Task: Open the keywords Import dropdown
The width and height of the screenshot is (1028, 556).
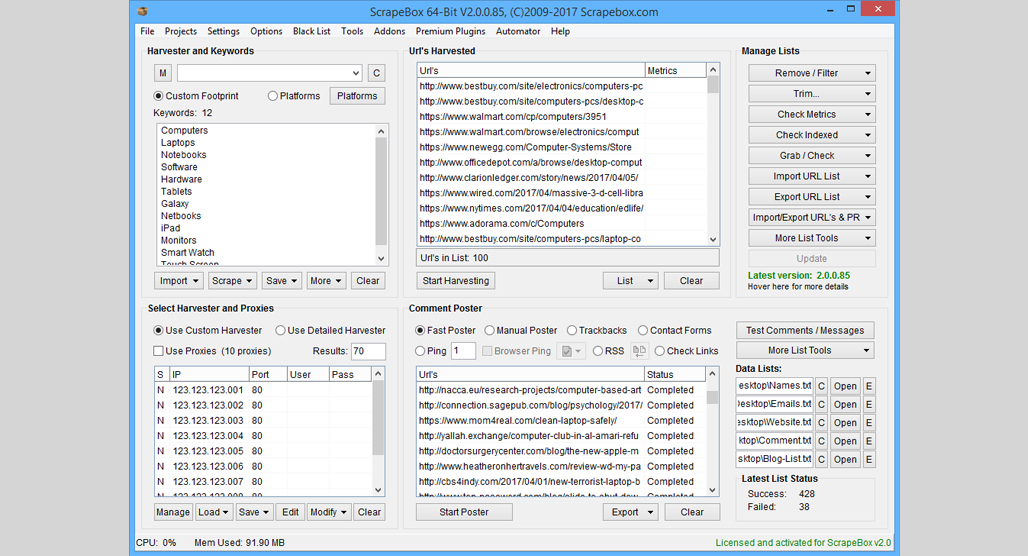Action: 178,281
